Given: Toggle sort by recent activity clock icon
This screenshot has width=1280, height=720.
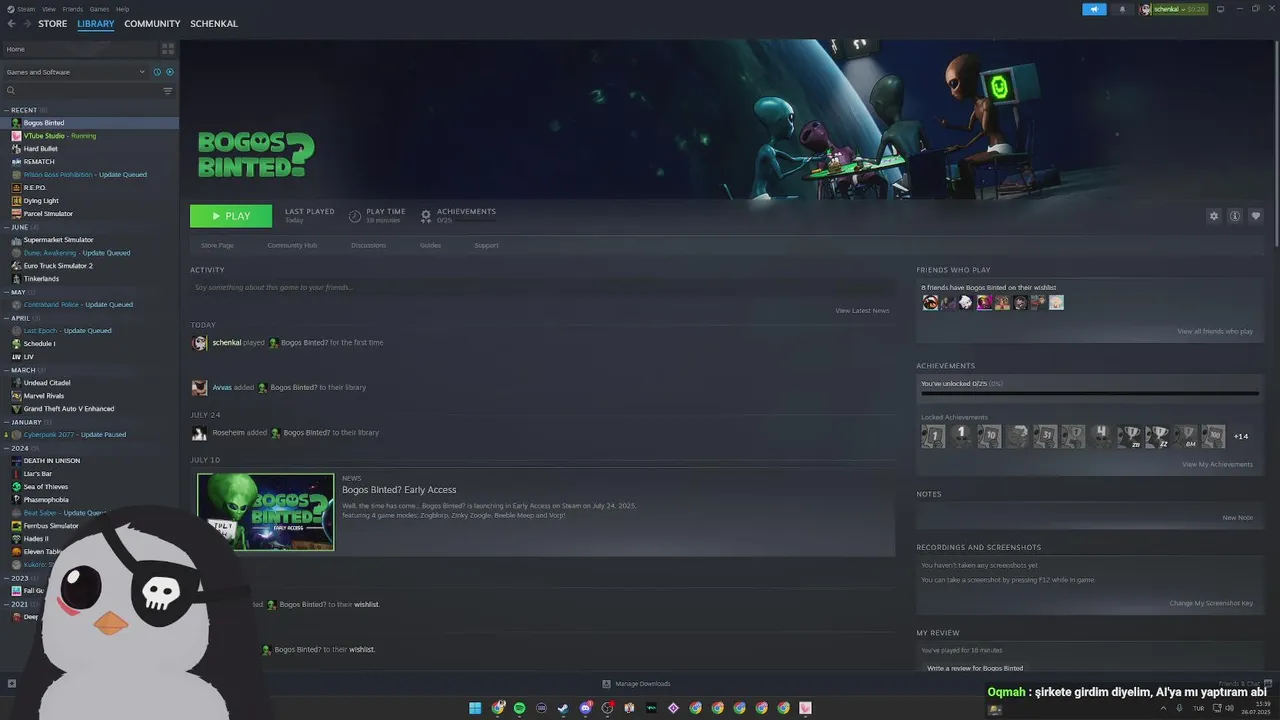Looking at the screenshot, I should (x=157, y=72).
